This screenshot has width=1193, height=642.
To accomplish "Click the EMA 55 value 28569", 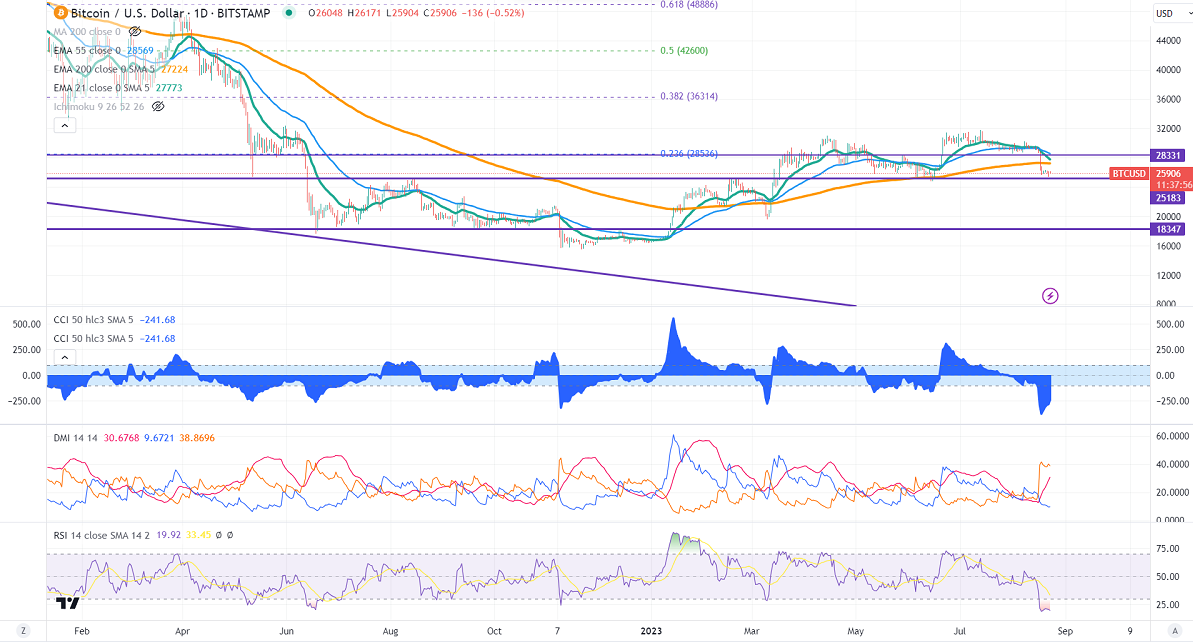I will pyautogui.click(x=140, y=50).
